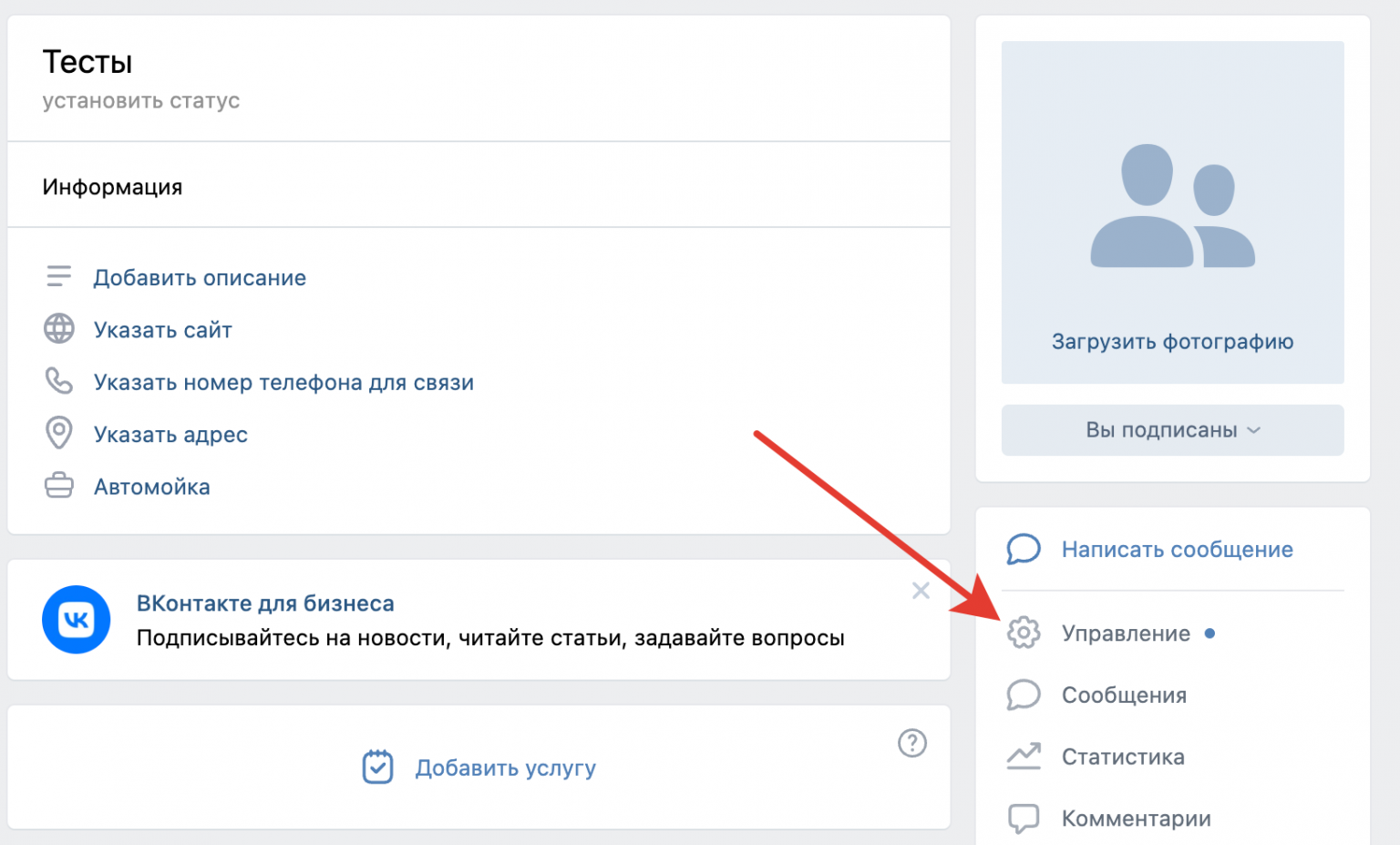Open Управление community settings menu item
Screen dimensions: 1400x845
[x=1125, y=634]
